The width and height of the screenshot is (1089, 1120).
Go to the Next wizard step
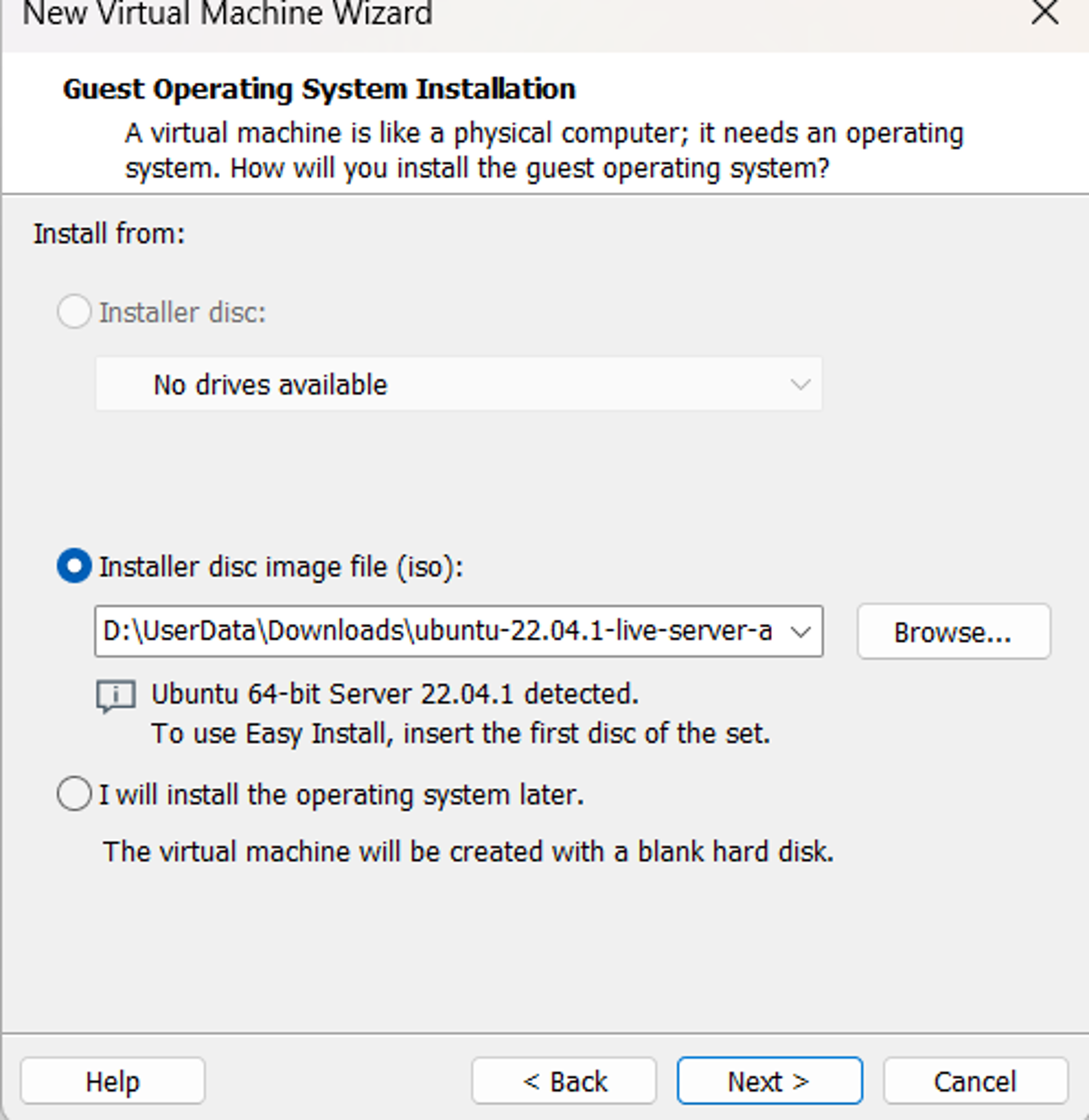pyautogui.click(x=769, y=1081)
